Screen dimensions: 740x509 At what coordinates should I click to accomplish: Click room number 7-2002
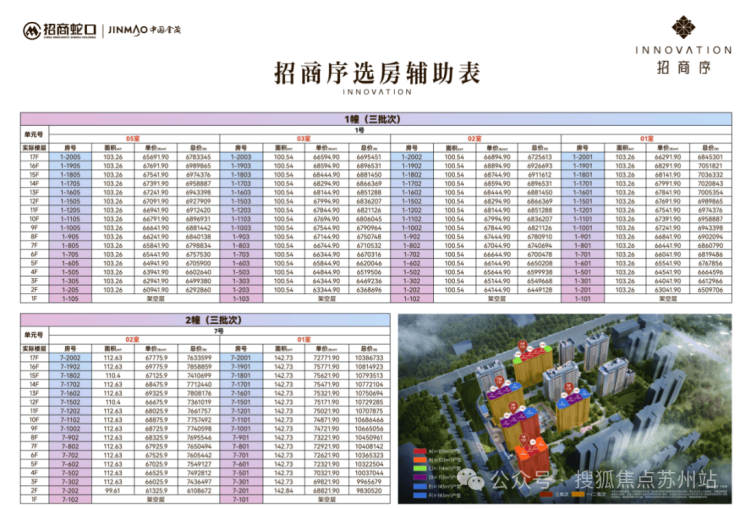pyautogui.click(x=70, y=358)
